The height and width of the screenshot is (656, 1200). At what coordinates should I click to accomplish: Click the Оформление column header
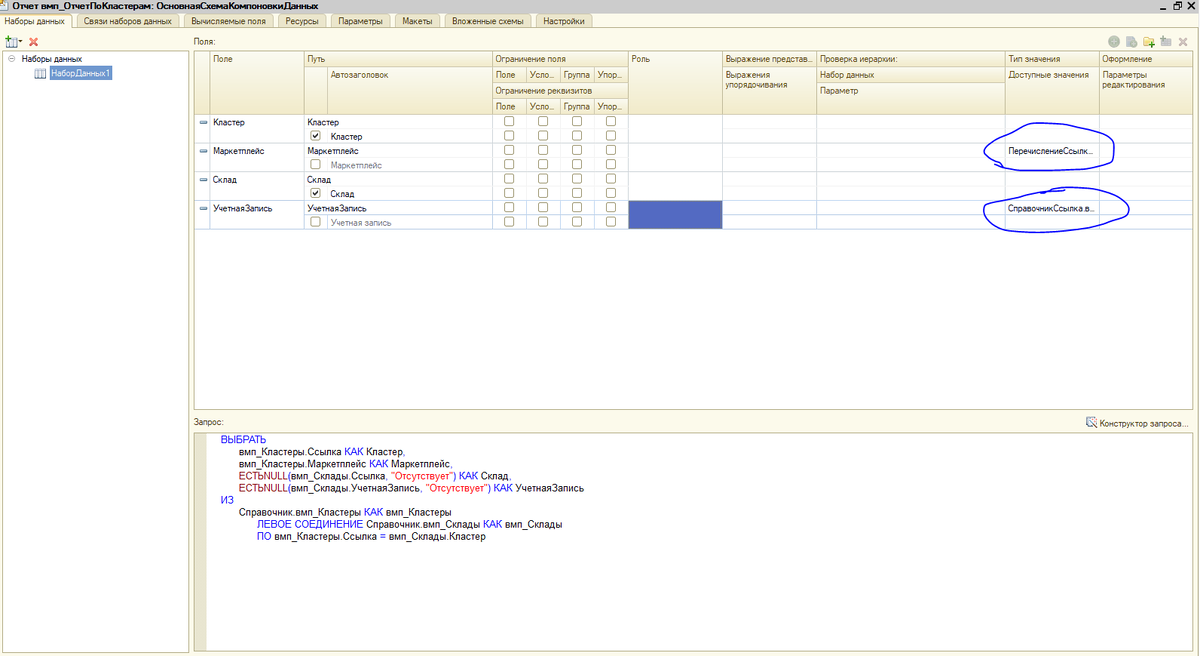[1146, 59]
